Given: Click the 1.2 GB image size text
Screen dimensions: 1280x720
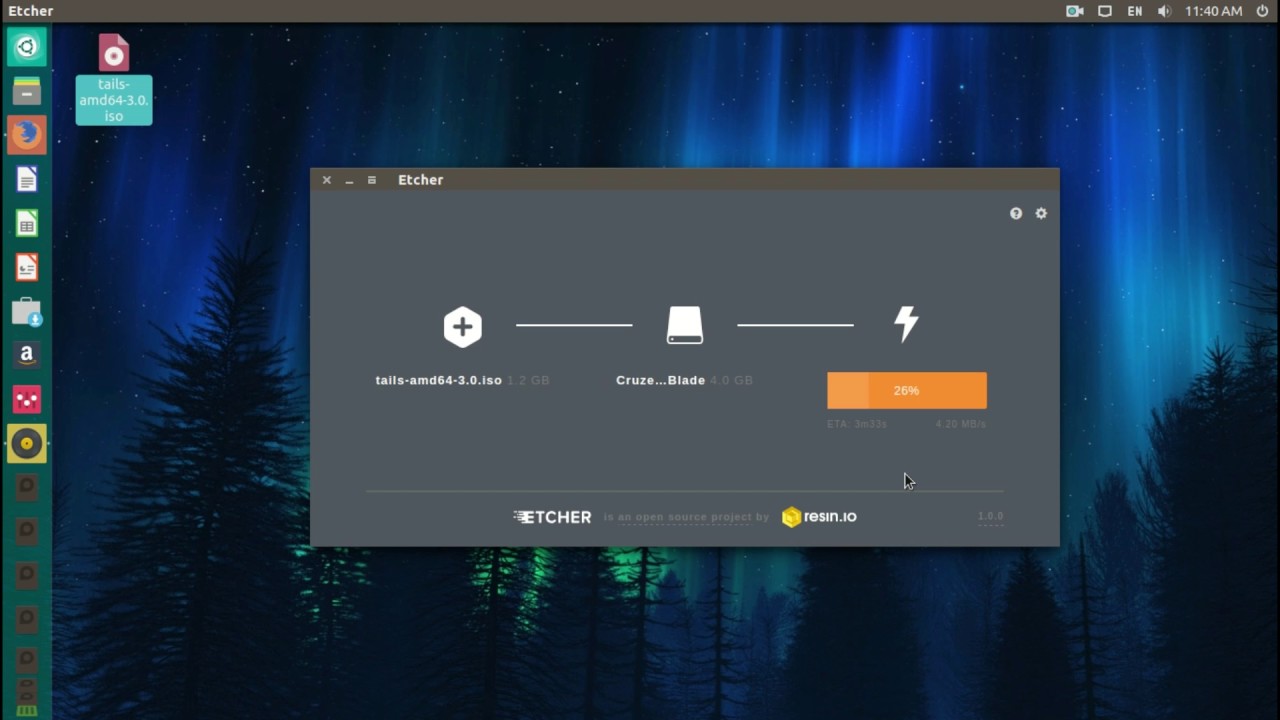Looking at the screenshot, I should coord(528,380).
